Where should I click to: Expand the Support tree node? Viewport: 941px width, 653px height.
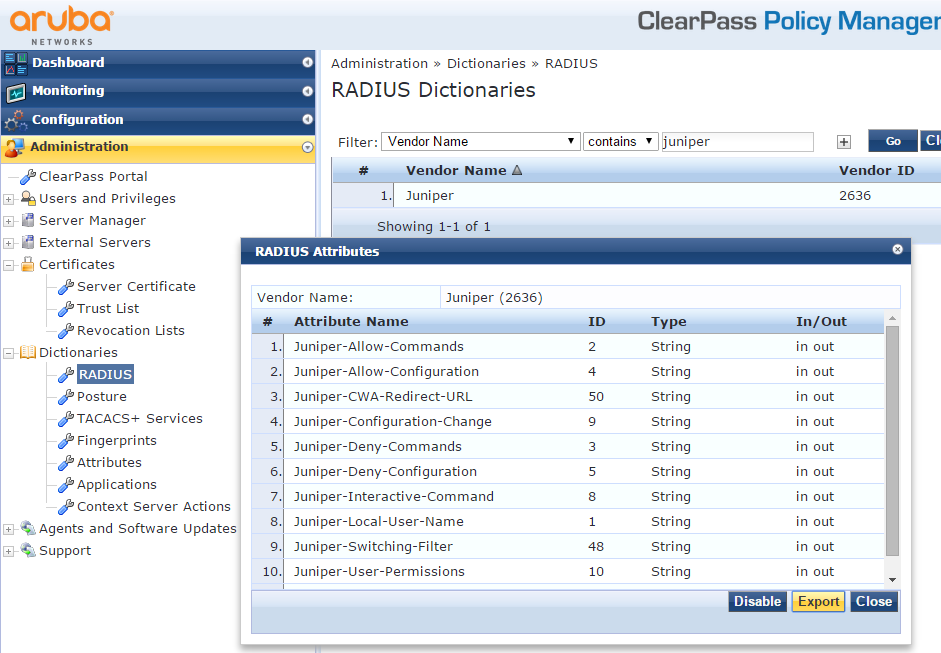coord(8,551)
